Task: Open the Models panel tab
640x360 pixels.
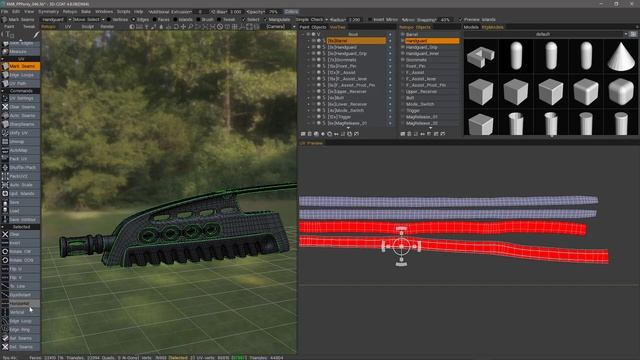Action: point(471,27)
